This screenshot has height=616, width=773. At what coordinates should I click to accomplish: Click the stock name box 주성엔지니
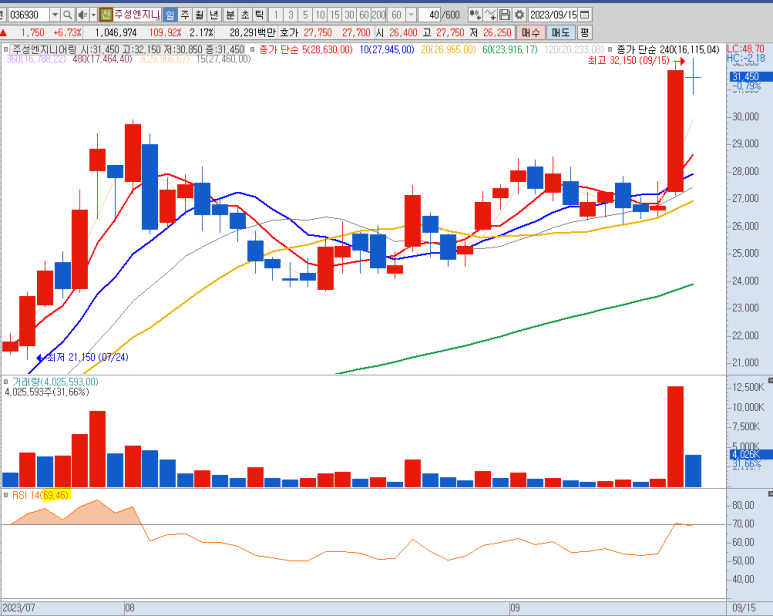pos(137,15)
